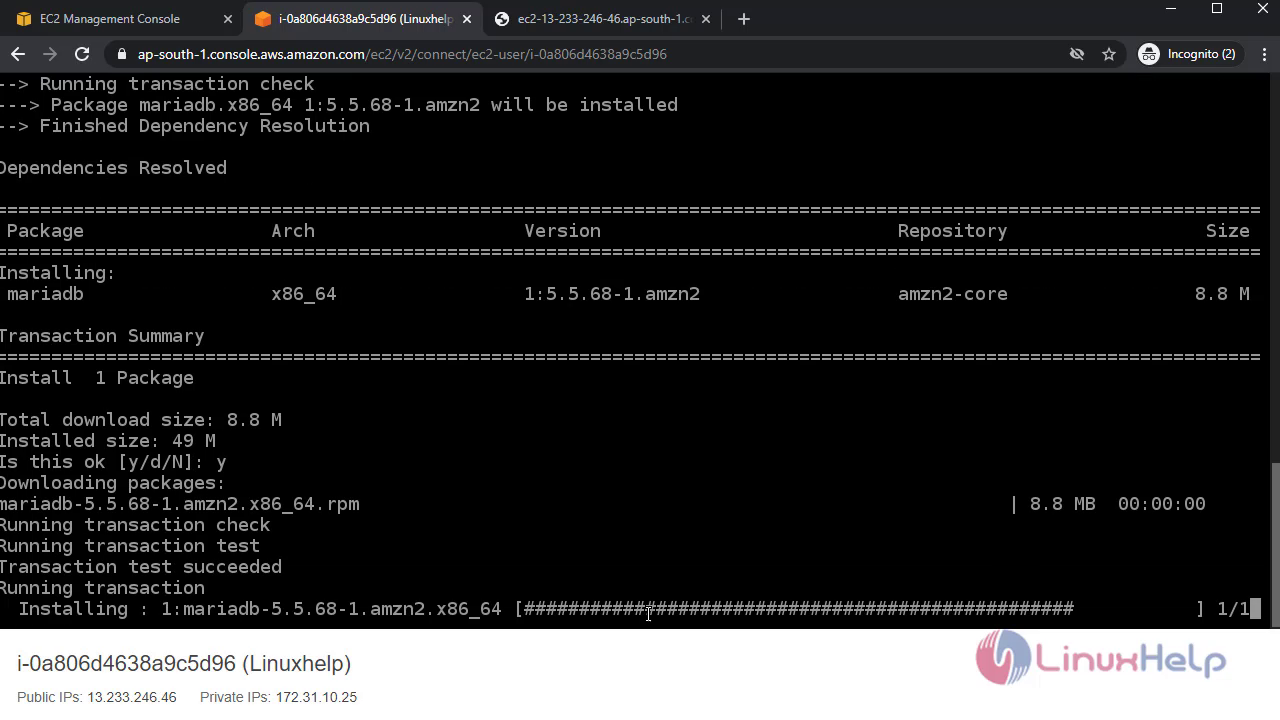Close the i-0a806d4638a9c5d96 browser tab
Viewport: 1280px width, 720px height.
pyautogui.click(x=466, y=19)
